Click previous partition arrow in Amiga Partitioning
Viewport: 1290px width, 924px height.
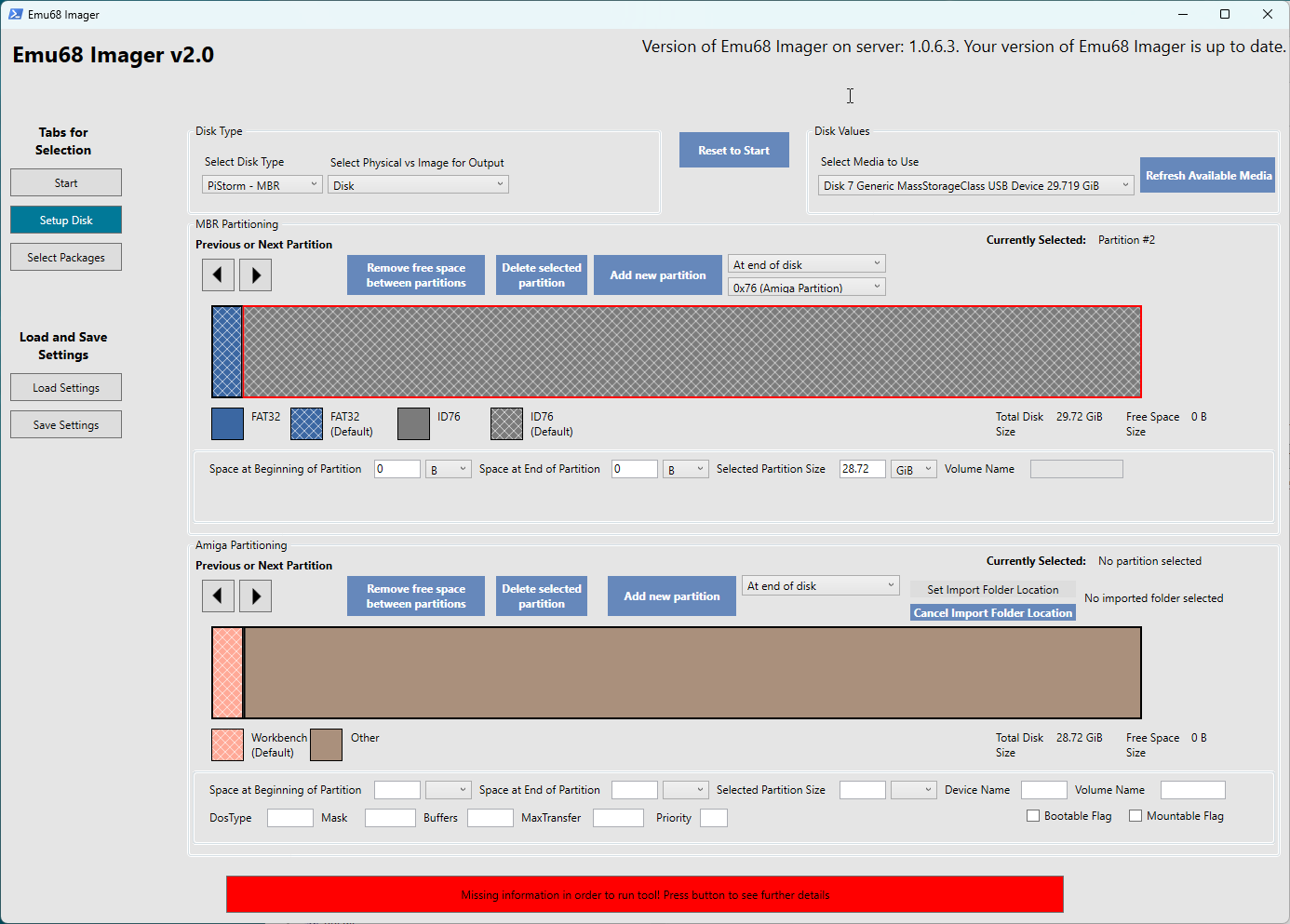(218, 596)
